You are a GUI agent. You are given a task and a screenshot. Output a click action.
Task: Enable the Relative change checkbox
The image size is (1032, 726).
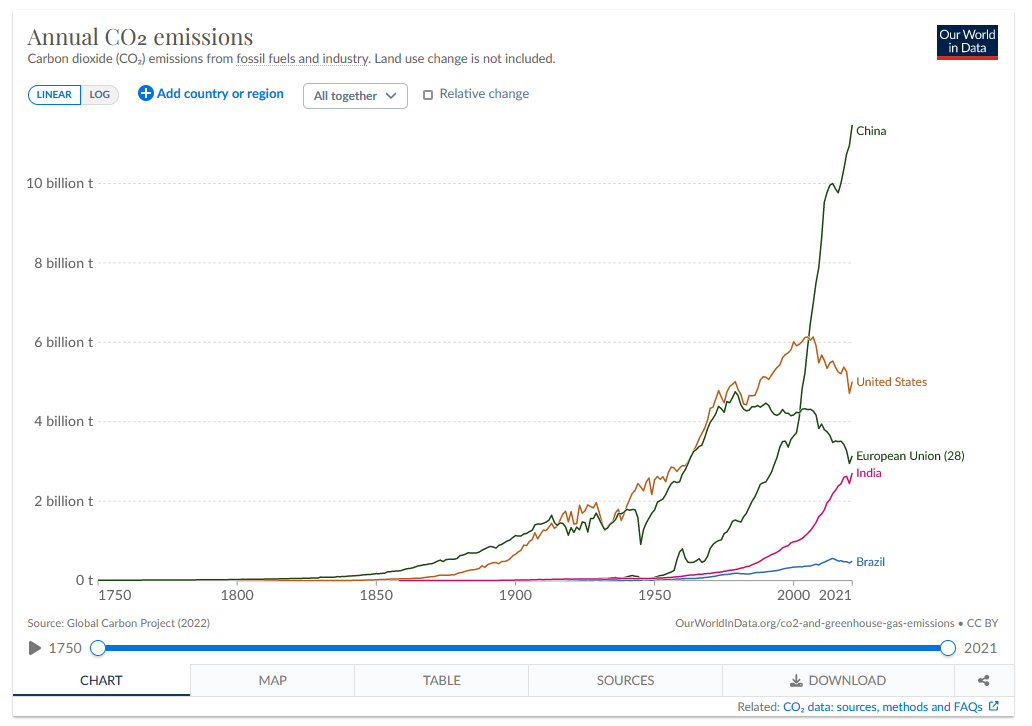[x=428, y=94]
